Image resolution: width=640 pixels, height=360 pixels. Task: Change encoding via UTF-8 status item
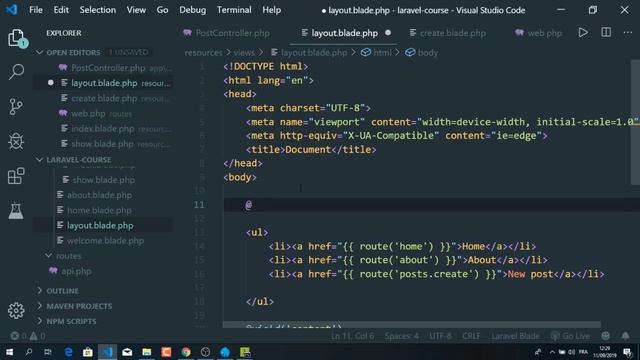click(440, 336)
